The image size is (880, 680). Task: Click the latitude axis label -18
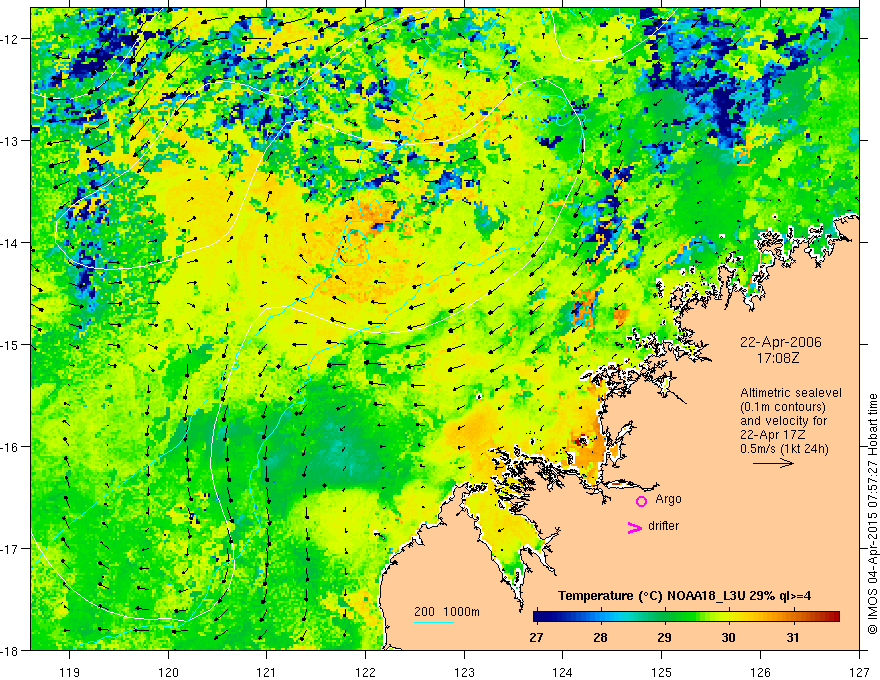click(11, 650)
